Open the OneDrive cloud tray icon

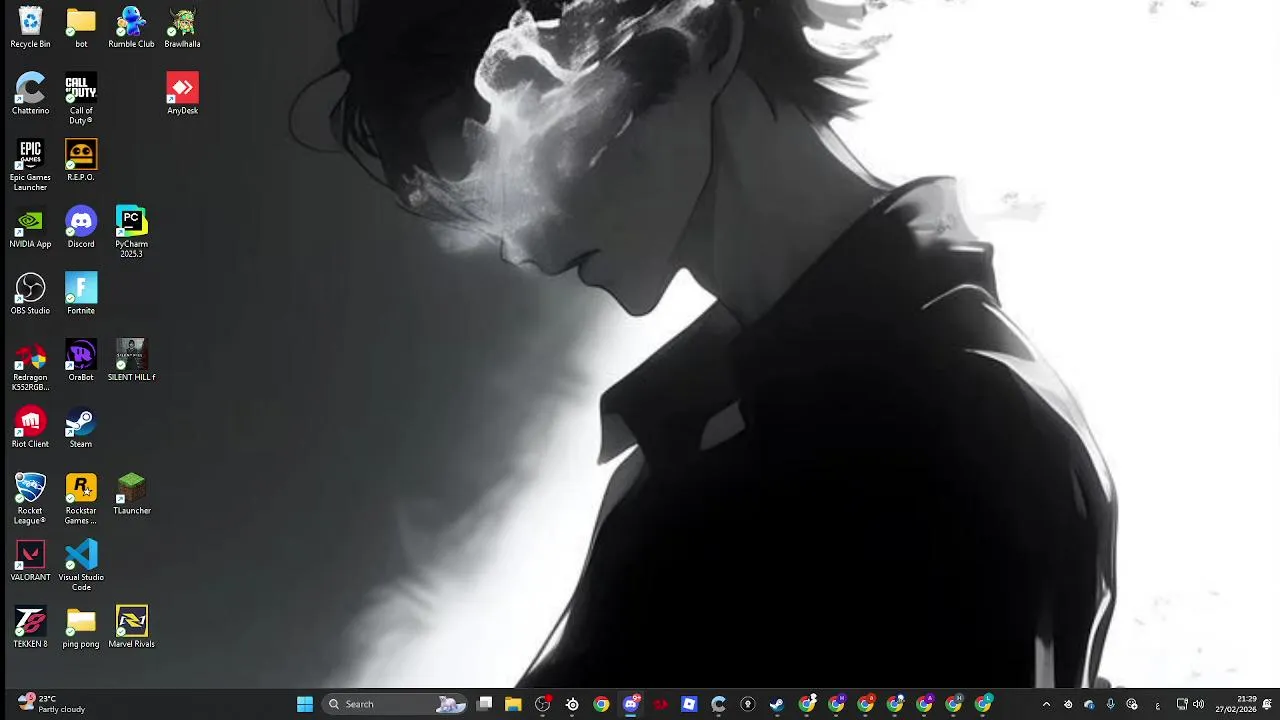click(1089, 704)
